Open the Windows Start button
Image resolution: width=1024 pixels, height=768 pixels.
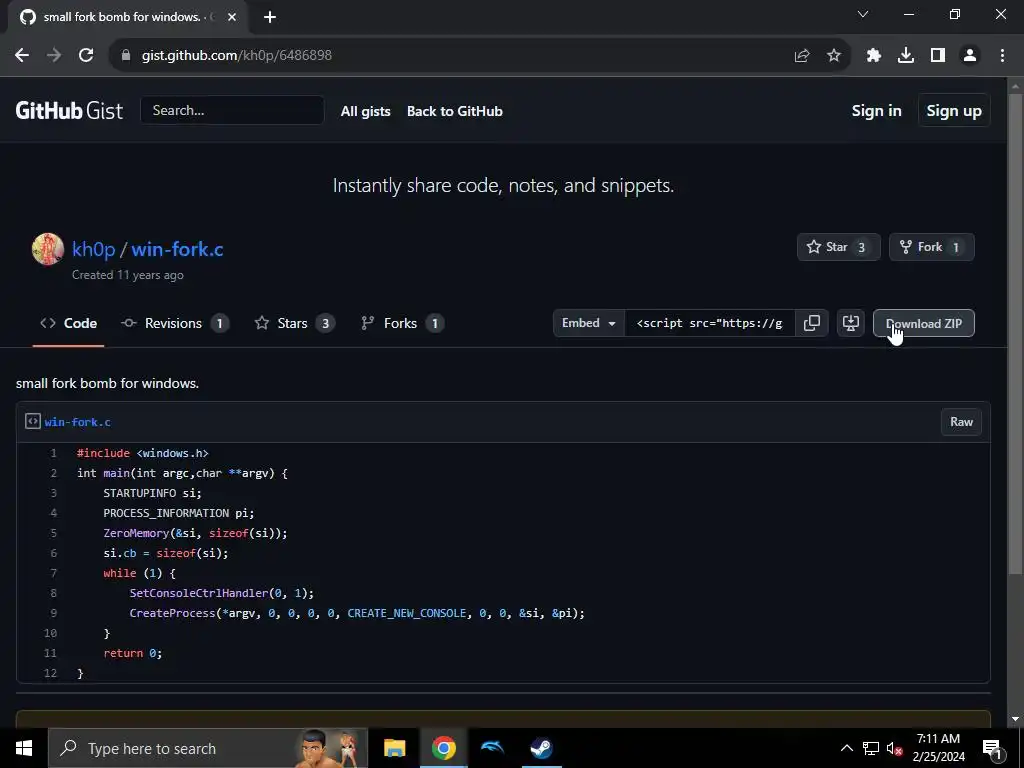tap(24, 748)
